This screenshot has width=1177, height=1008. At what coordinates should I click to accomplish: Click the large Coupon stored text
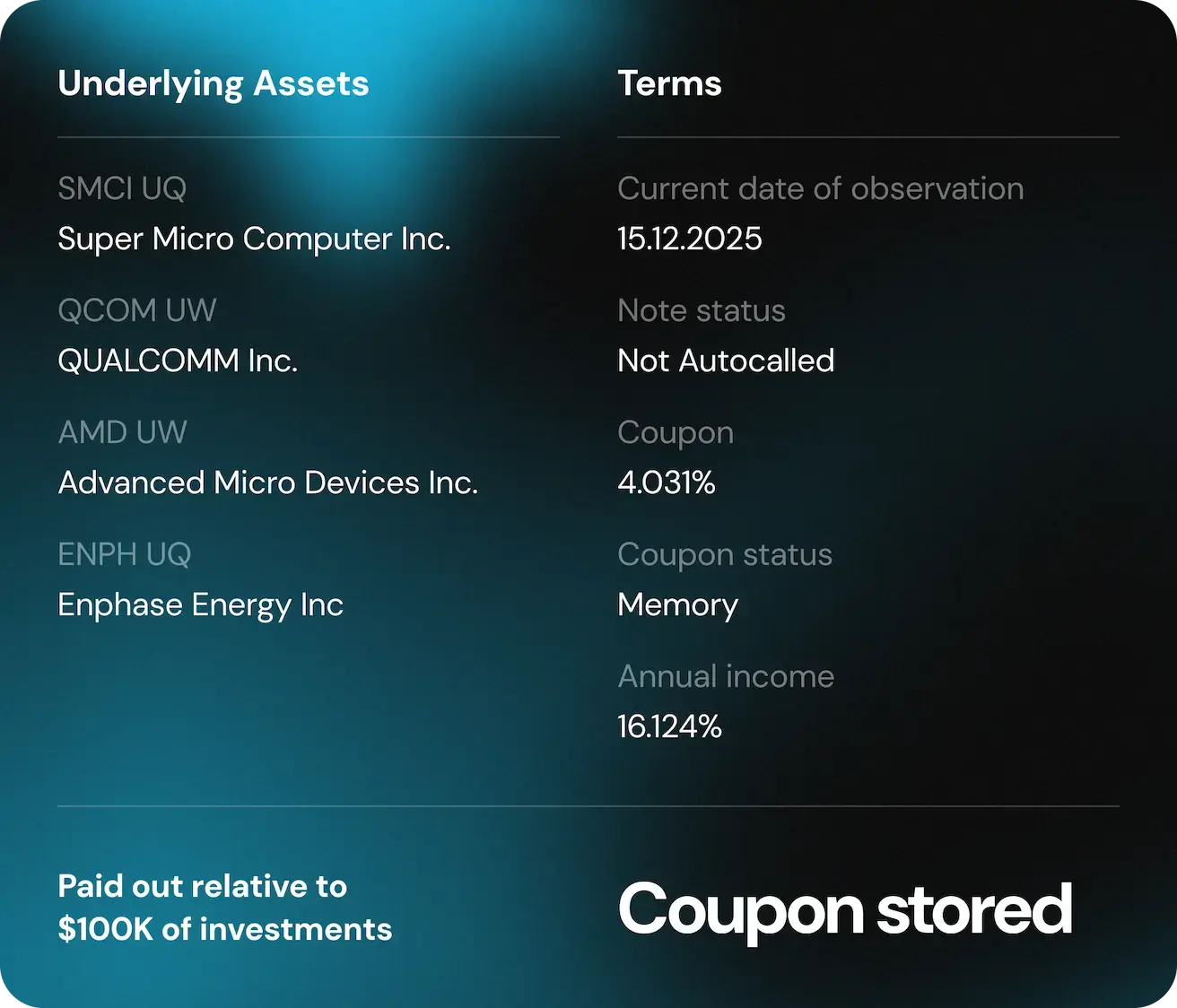844,909
